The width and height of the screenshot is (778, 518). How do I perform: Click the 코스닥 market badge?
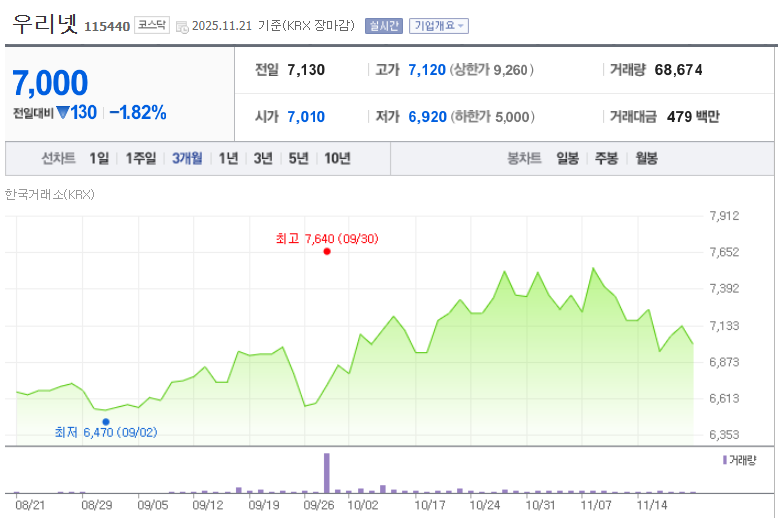pos(152,25)
